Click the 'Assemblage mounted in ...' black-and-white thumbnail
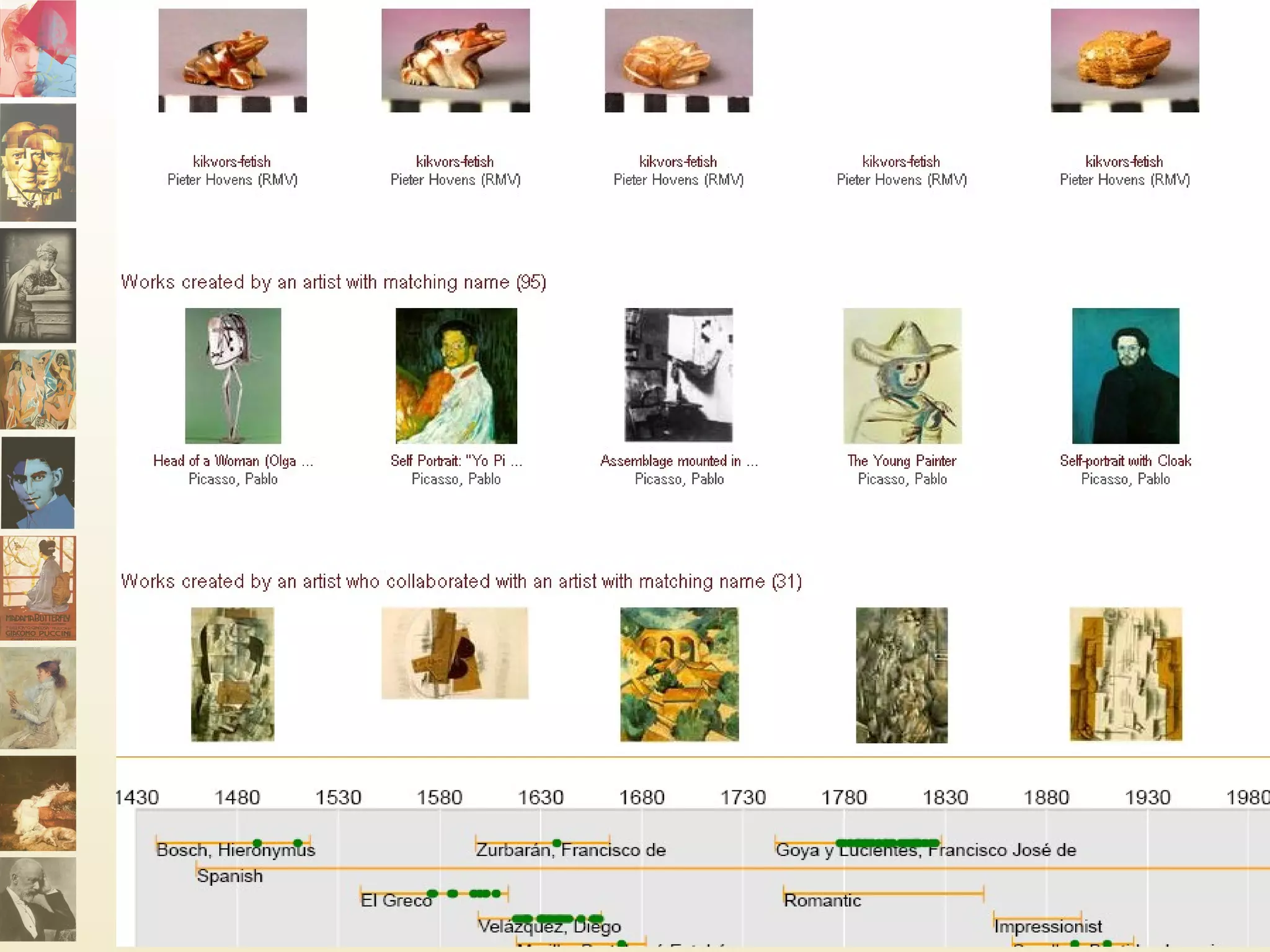The width and height of the screenshot is (1270, 952). click(x=678, y=376)
